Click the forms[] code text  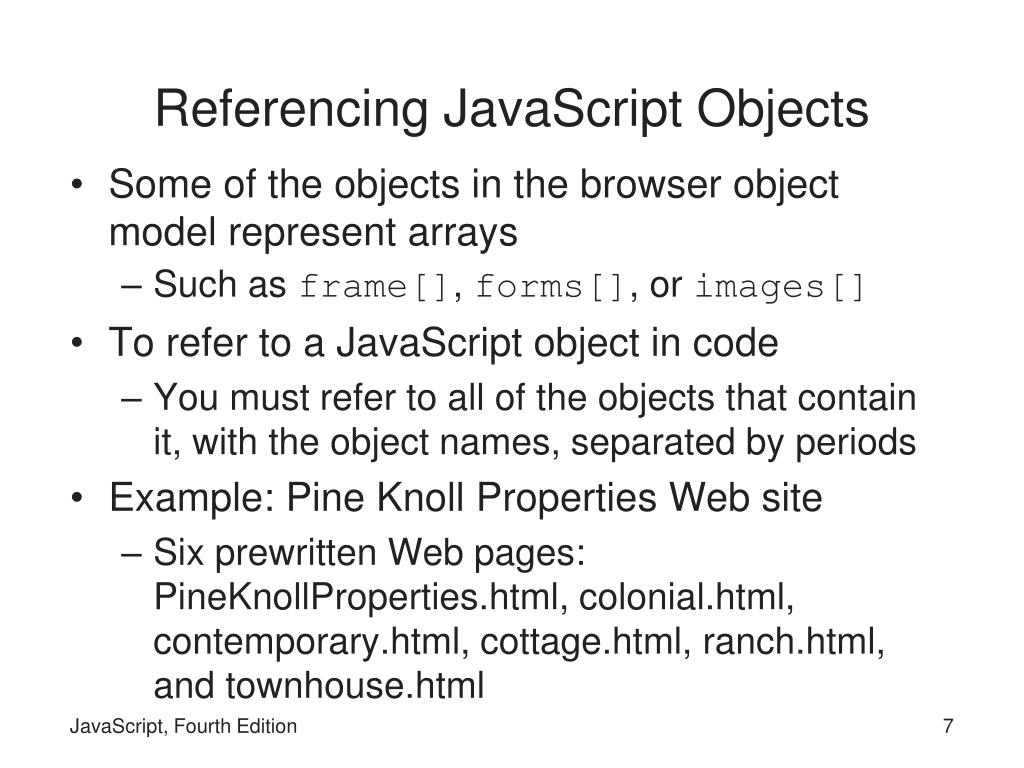[x=550, y=287]
